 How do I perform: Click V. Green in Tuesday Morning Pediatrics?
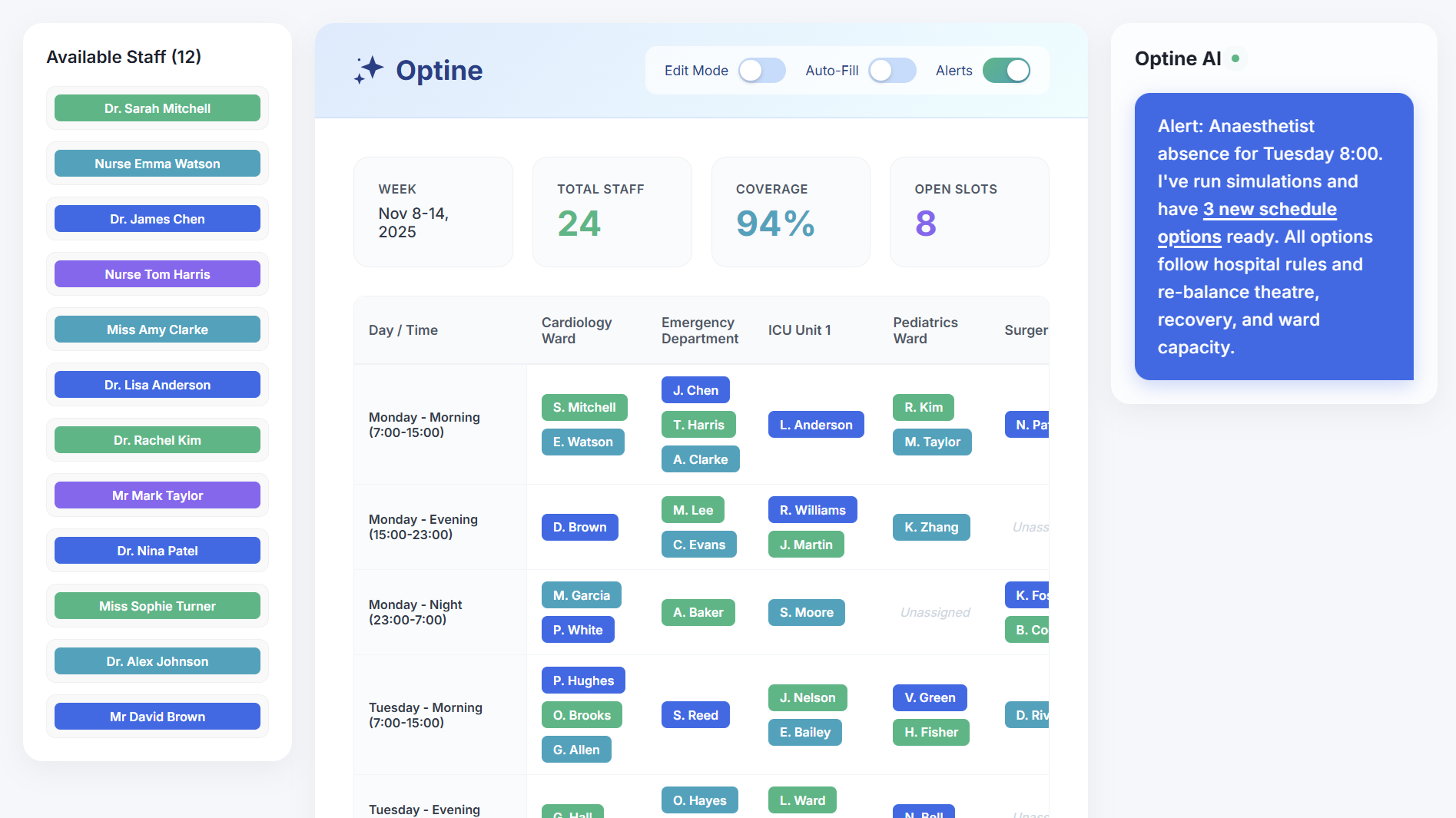[929, 697]
